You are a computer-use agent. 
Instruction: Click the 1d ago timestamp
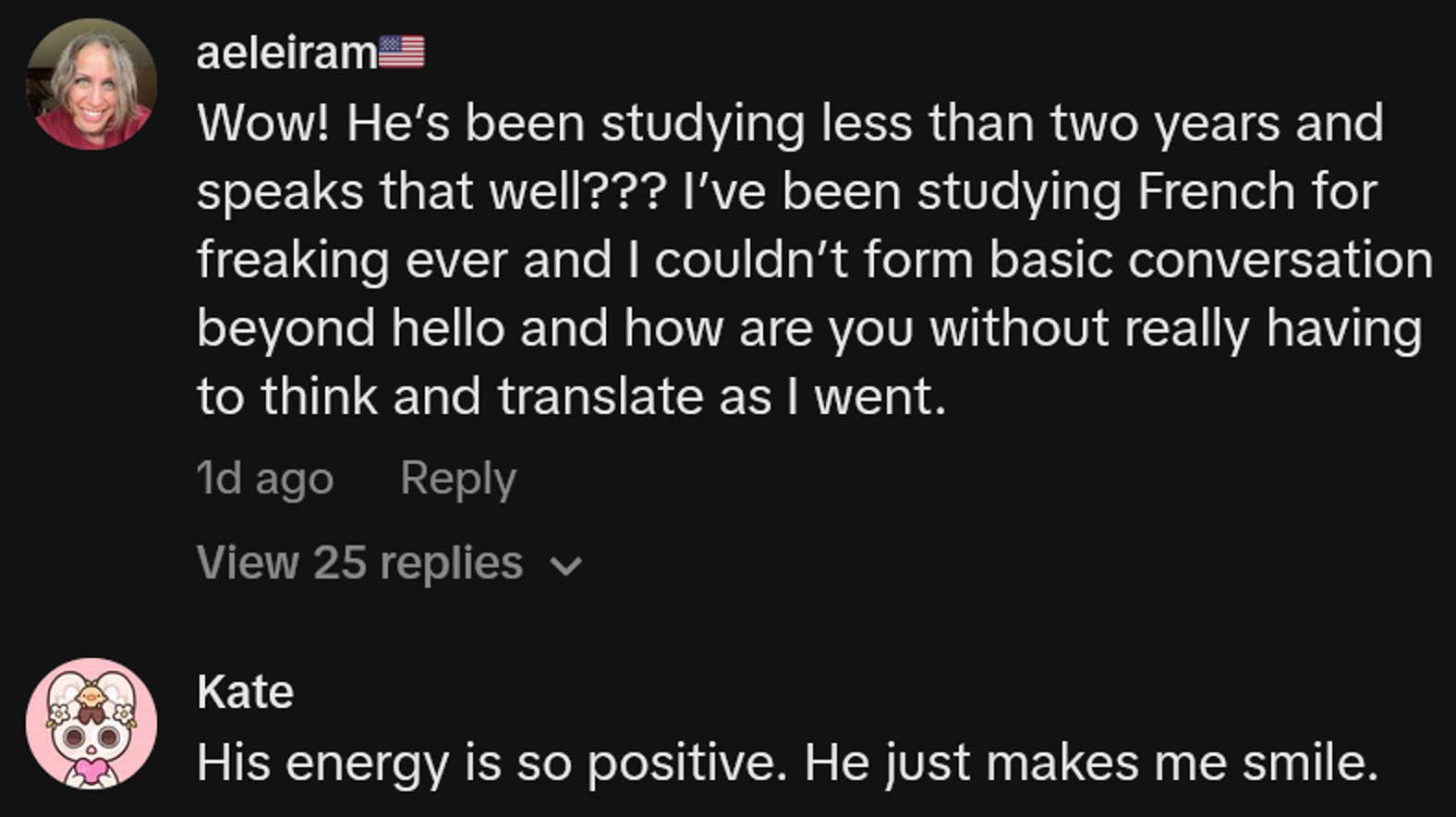coord(265,478)
